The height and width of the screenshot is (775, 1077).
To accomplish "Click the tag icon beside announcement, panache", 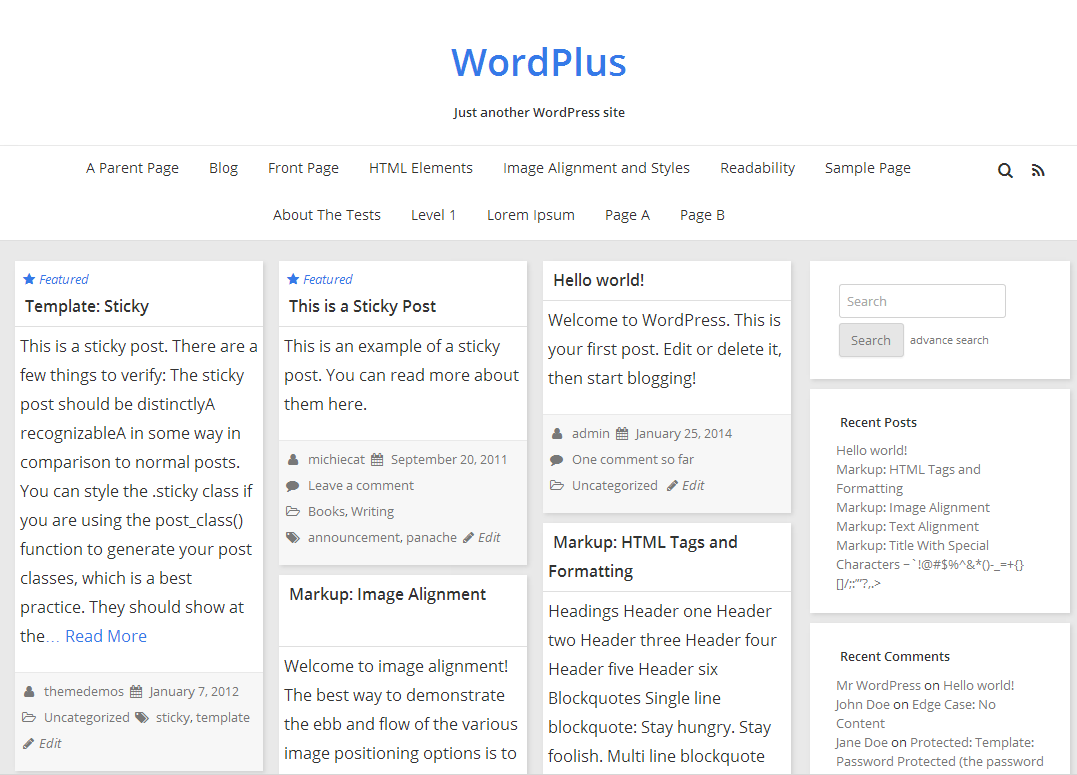I will click(x=293, y=537).
